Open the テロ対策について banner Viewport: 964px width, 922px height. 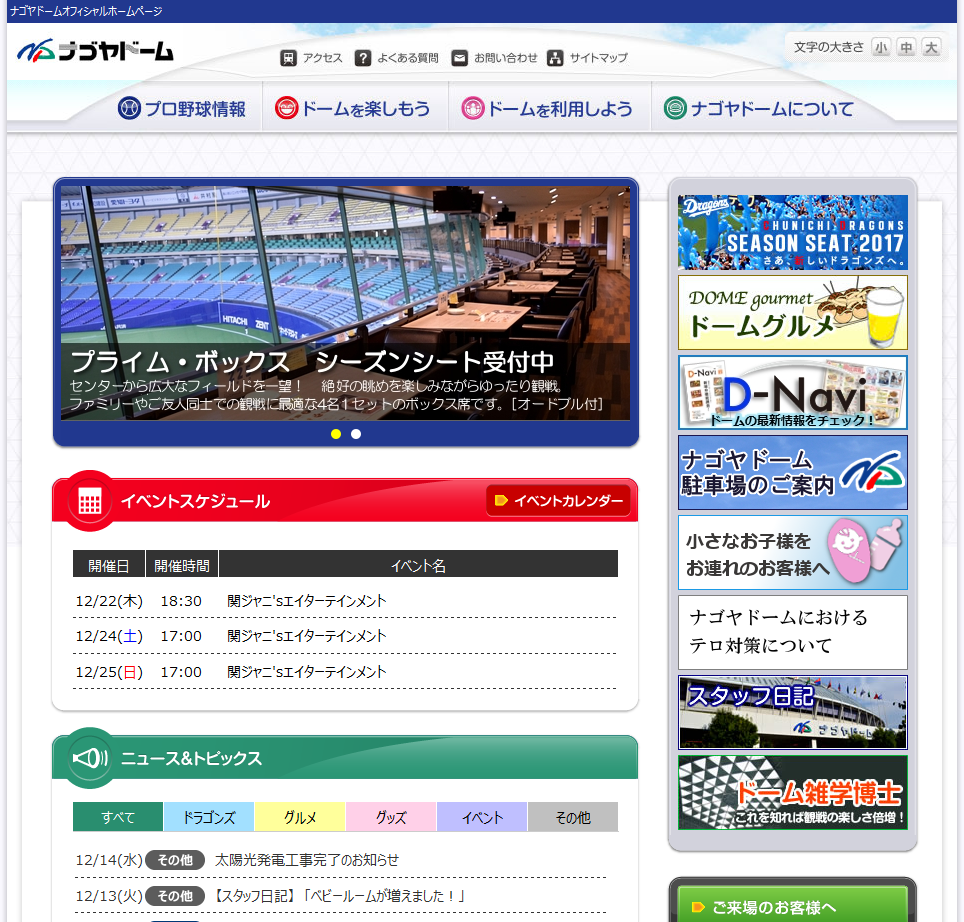click(x=792, y=632)
